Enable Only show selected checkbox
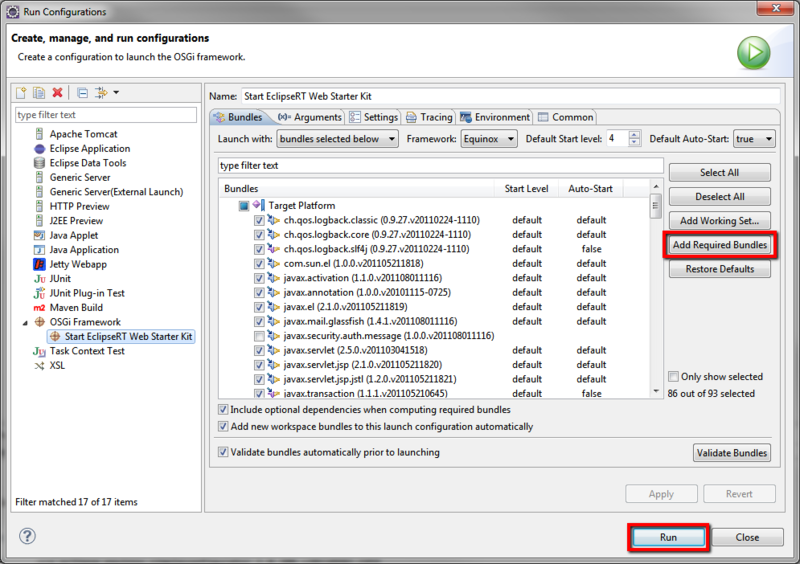Viewport: 800px width, 564px height. point(673,377)
